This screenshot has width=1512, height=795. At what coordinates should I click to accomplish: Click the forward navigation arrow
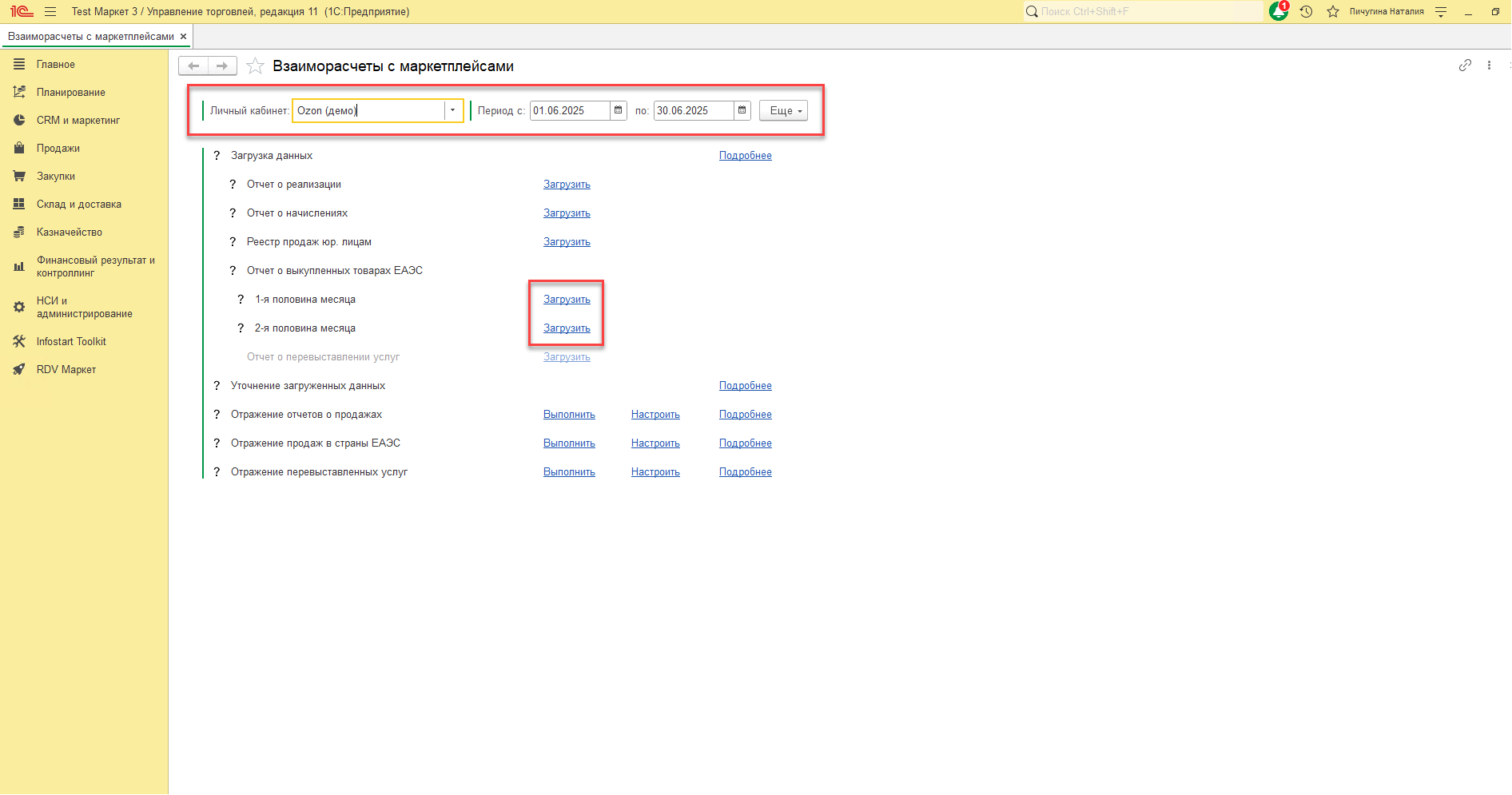[x=222, y=66]
